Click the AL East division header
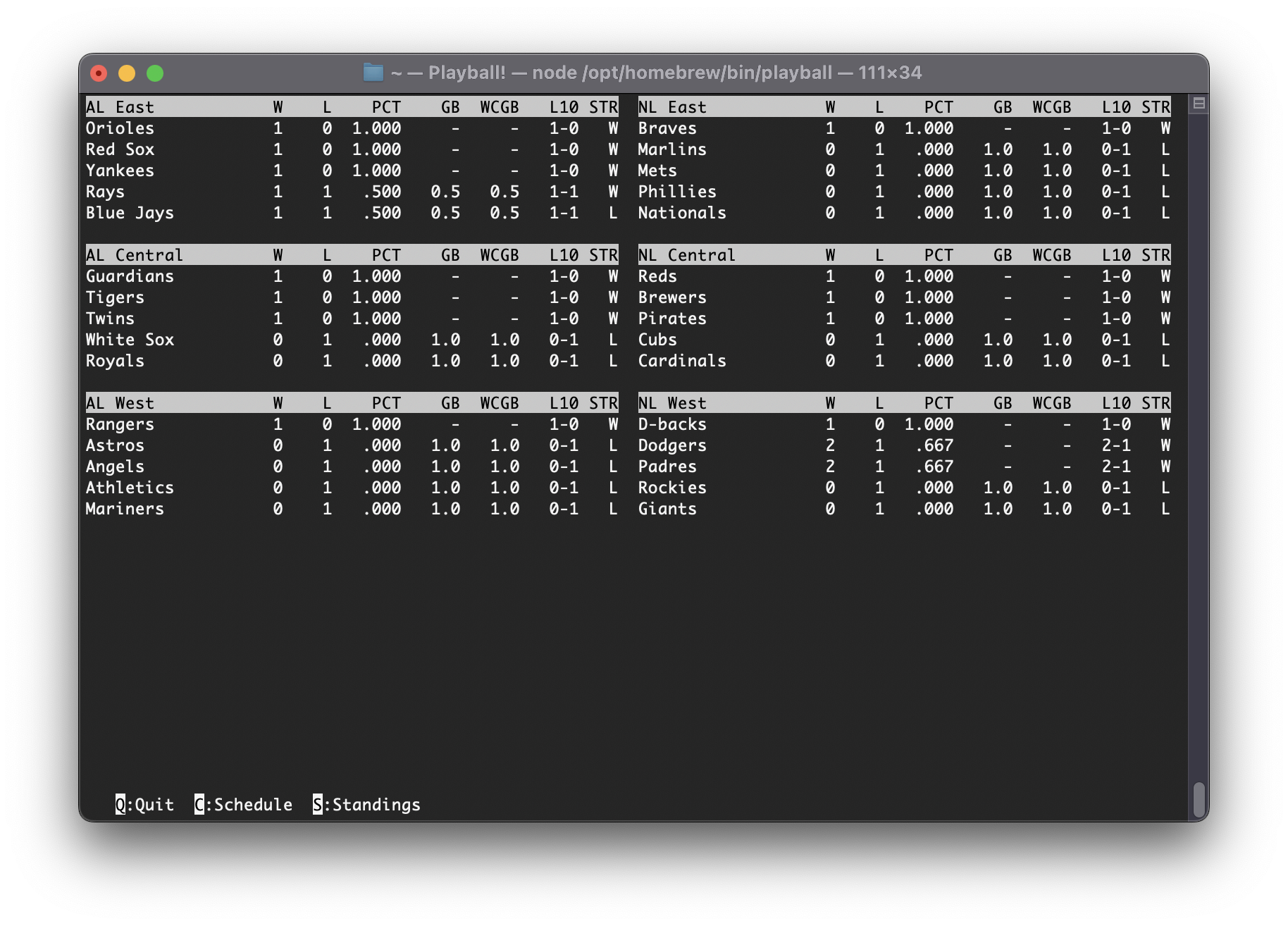1288x926 pixels. [x=120, y=107]
